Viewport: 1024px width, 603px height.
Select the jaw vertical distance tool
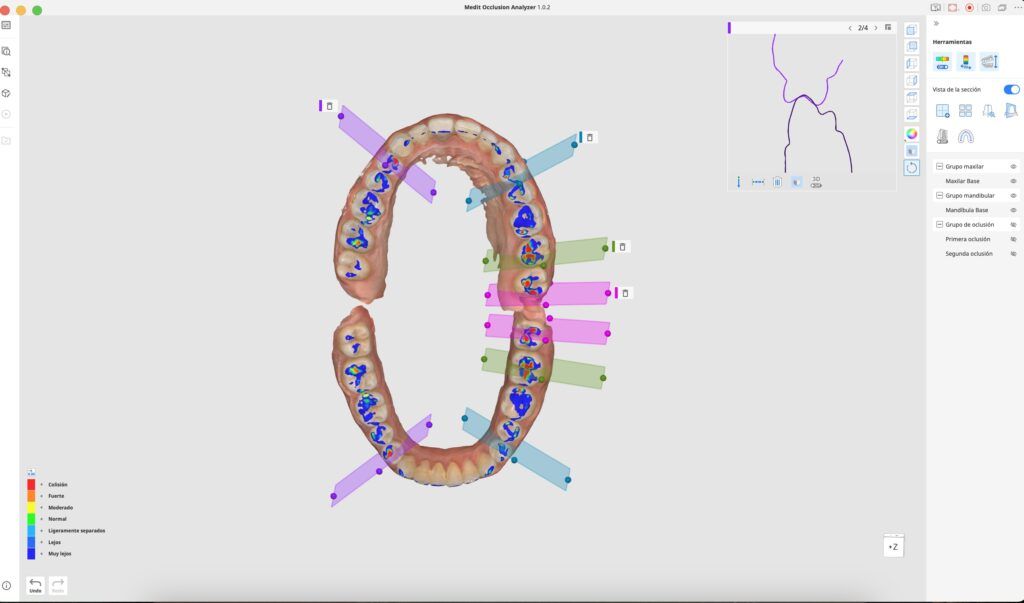click(x=989, y=62)
